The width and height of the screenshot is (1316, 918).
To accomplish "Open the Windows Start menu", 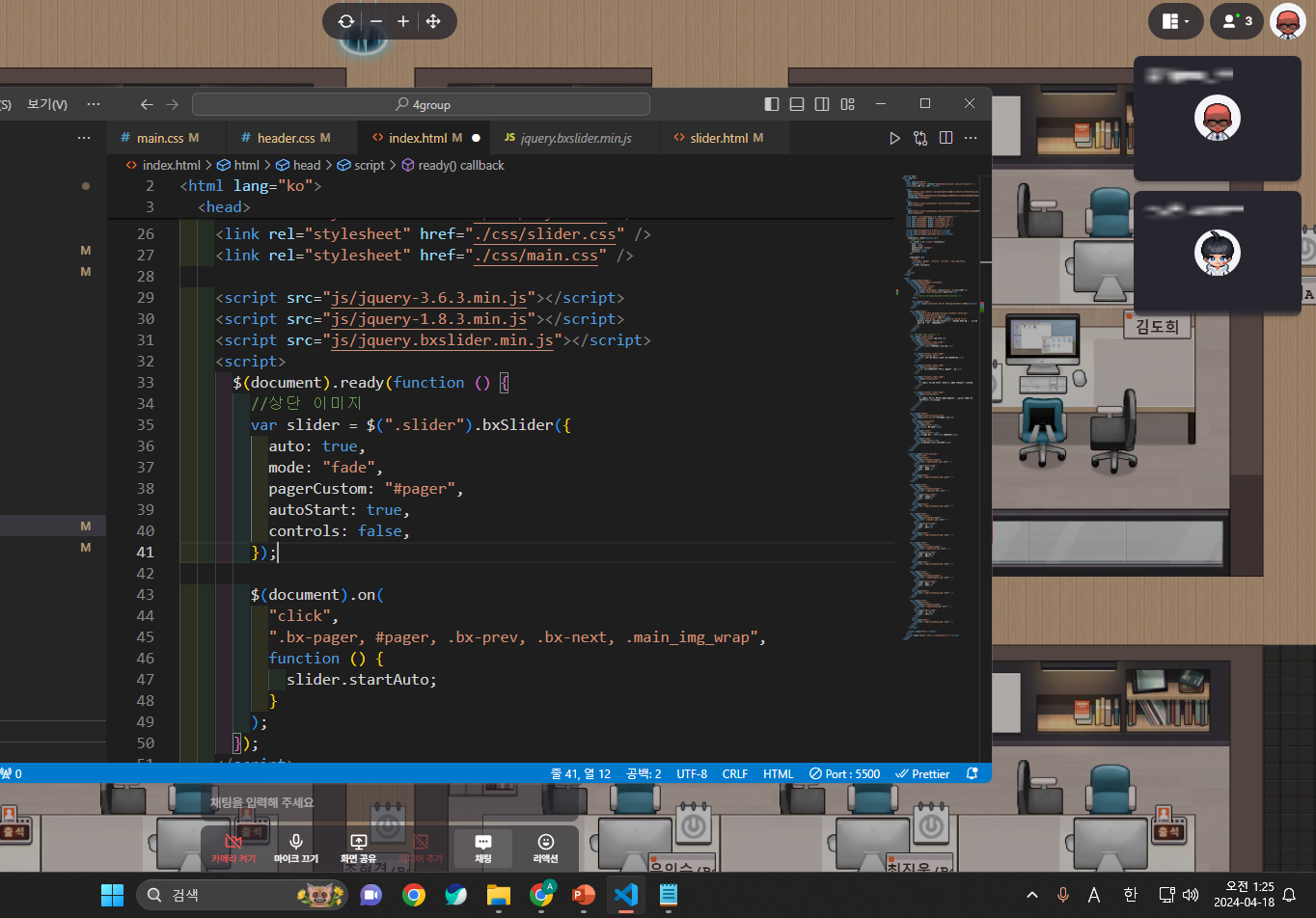I will [113, 895].
